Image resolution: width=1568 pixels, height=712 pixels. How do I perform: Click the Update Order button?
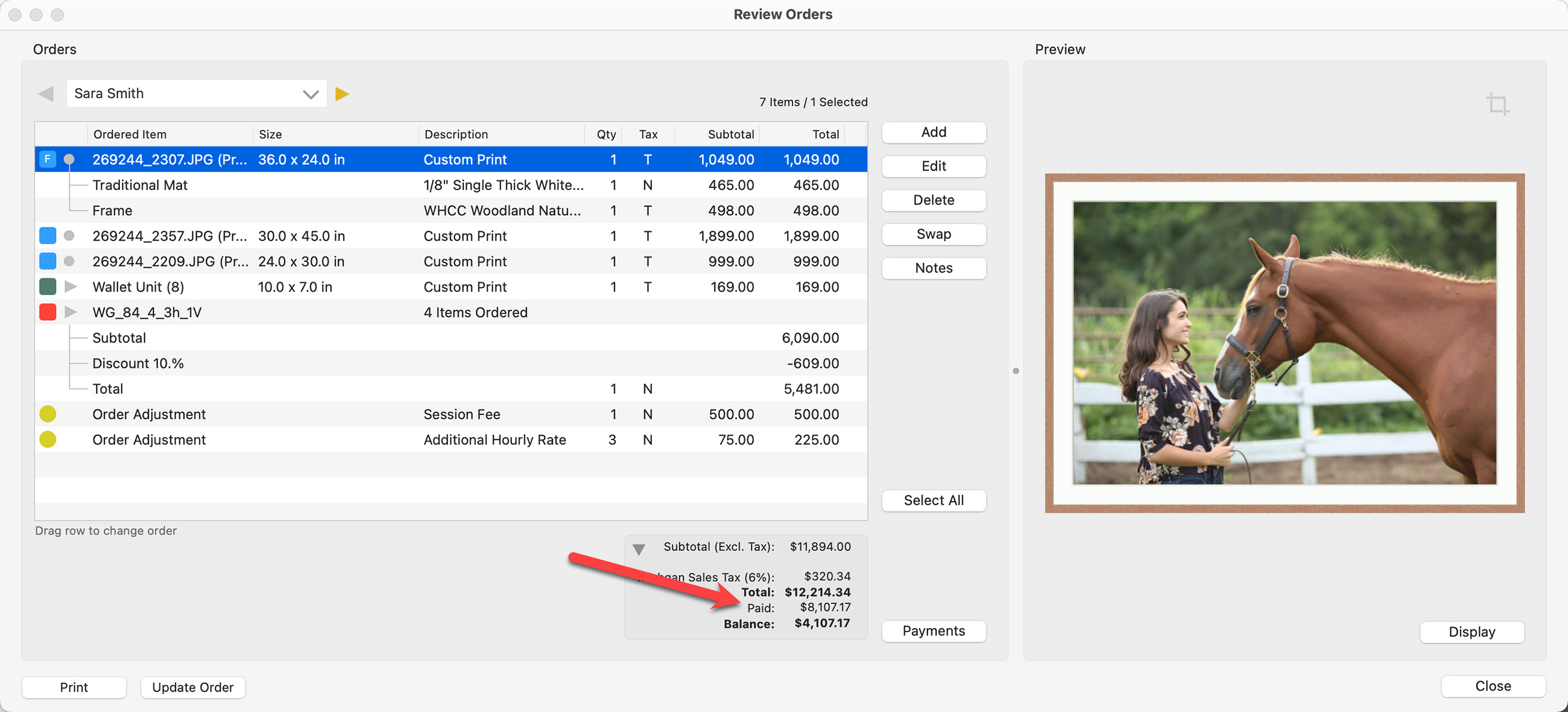pos(192,687)
